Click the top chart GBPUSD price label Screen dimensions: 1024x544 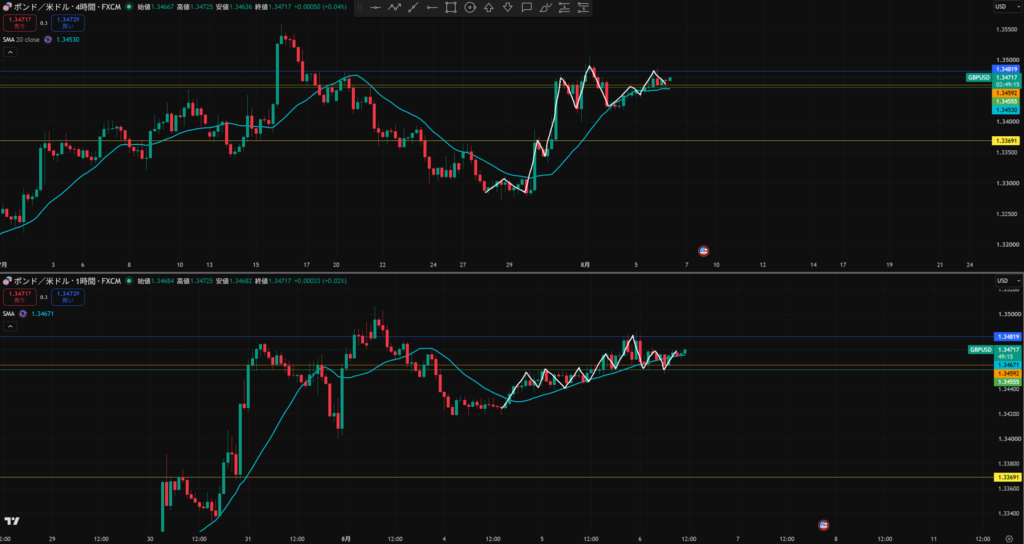pyautogui.click(x=979, y=77)
